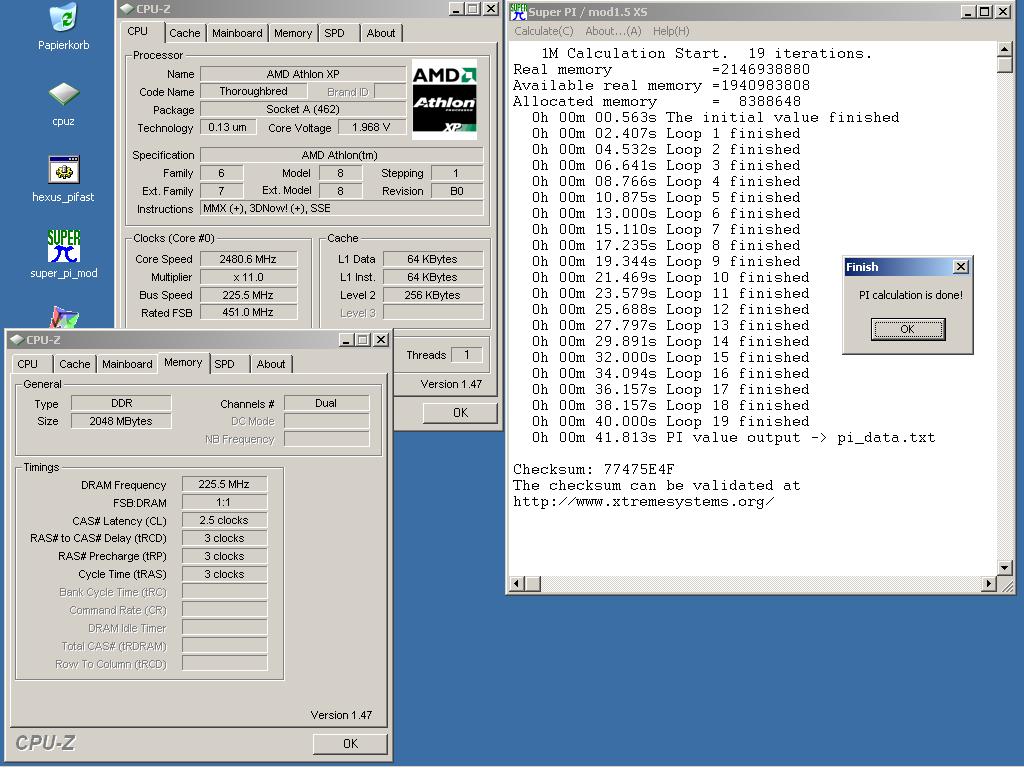The height and width of the screenshot is (768, 1024).
Task: Open SPD tab in the back CPU-Z window
Action: click(334, 33)
